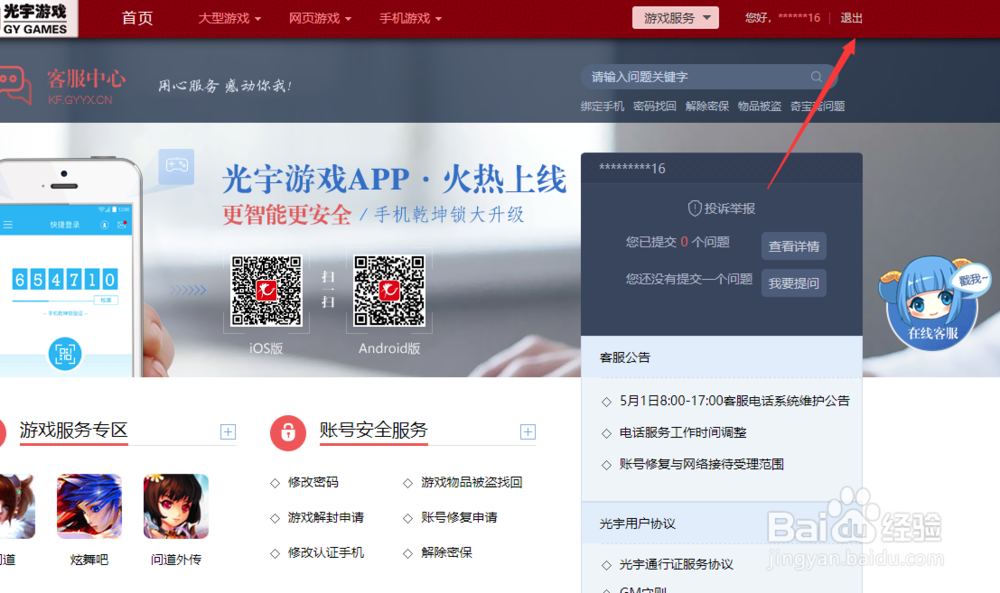The image size is (1000, 593).
Task: Select the 问道外传 game icon
Action: (x=176, y=506)
